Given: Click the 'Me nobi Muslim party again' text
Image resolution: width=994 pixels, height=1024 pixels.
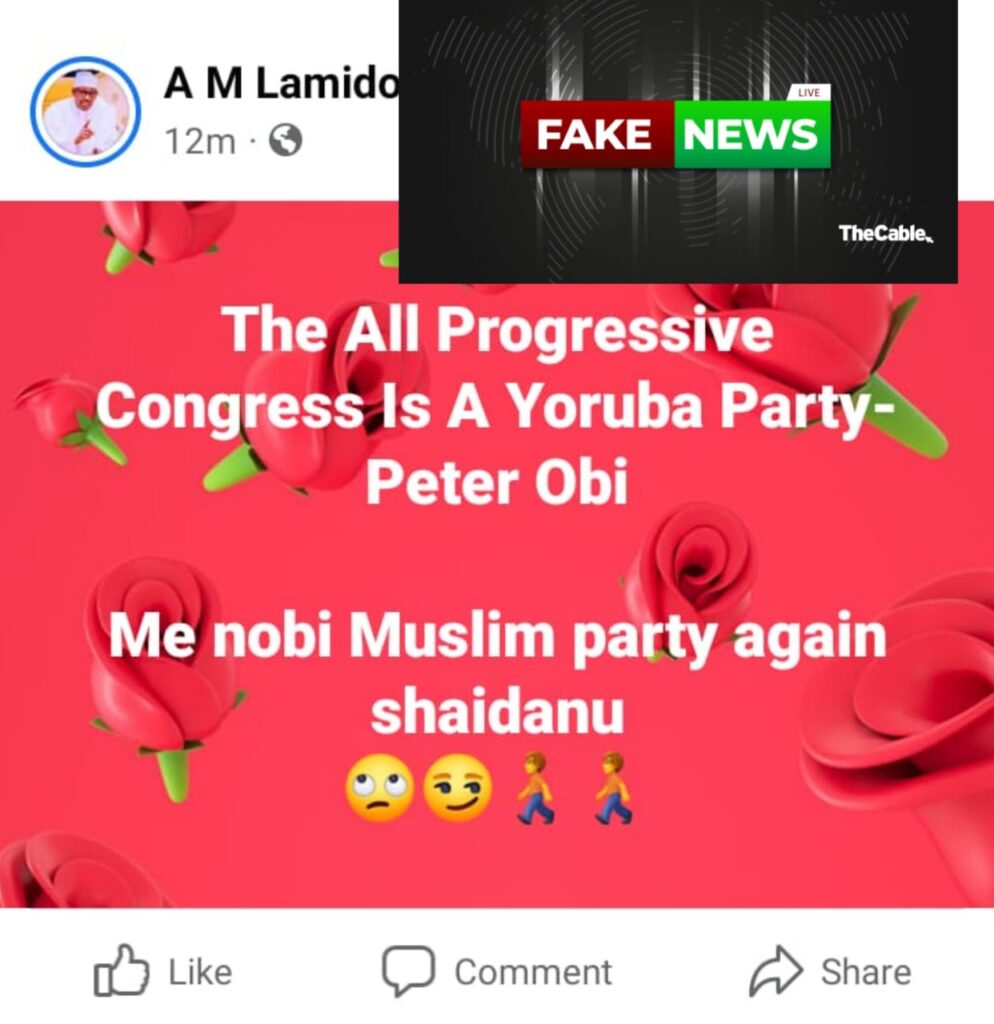Looking at the screenshot, I should click(497, 637).
